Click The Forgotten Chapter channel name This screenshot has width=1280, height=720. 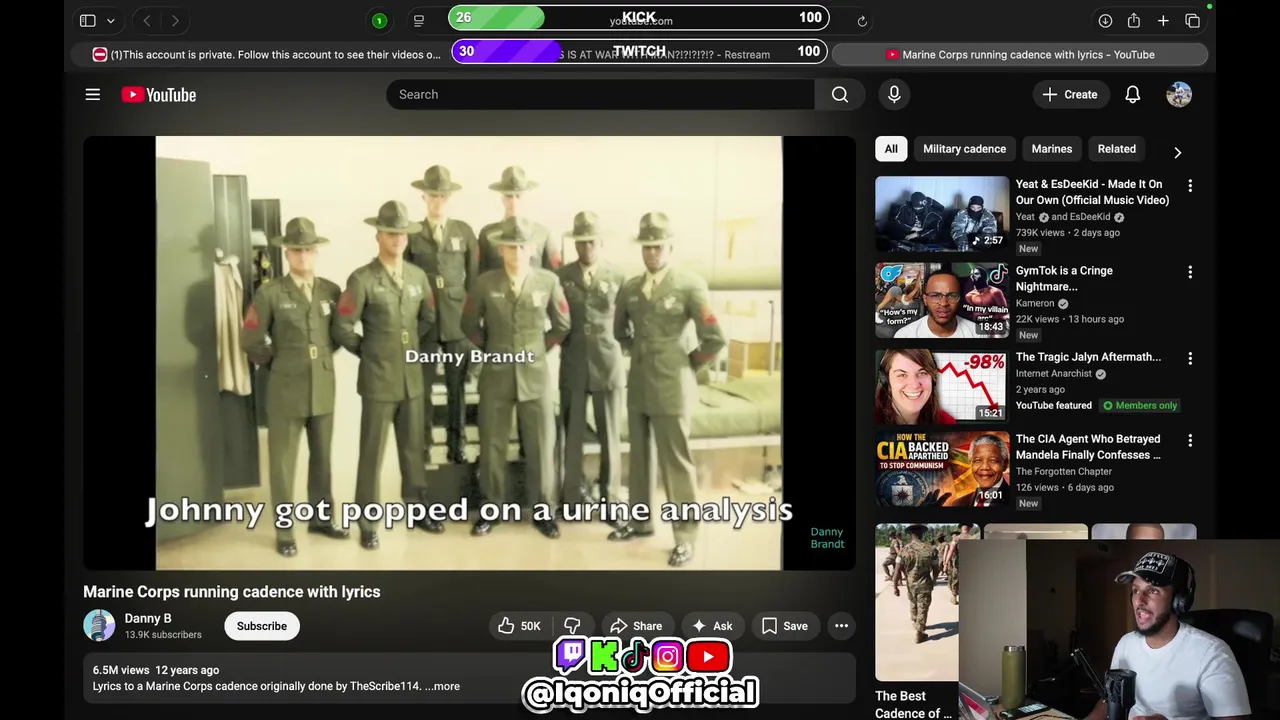pyautogui.click(x=1064, y=471)
